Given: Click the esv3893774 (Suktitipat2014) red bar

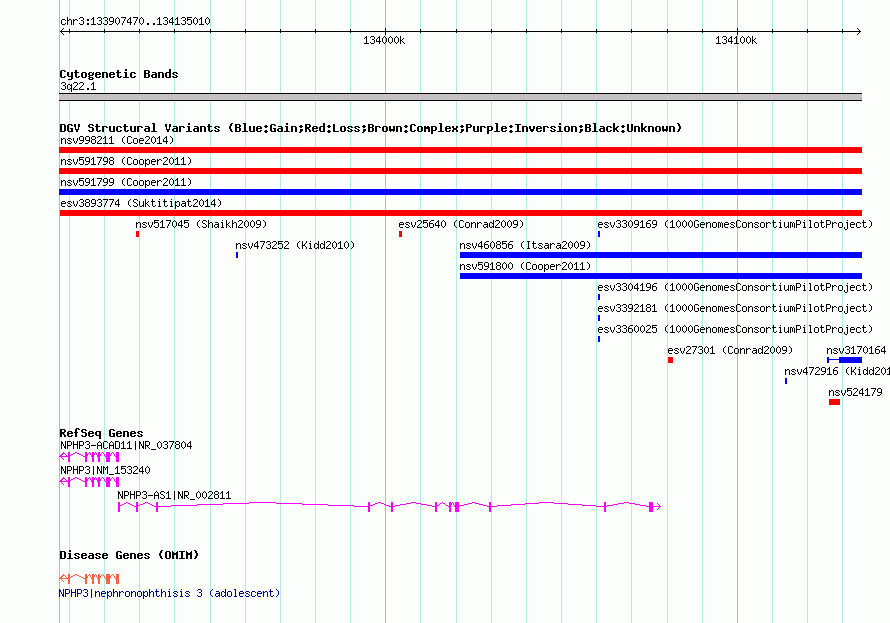Looking at the screenshot, I should click(x=460, y=213).
